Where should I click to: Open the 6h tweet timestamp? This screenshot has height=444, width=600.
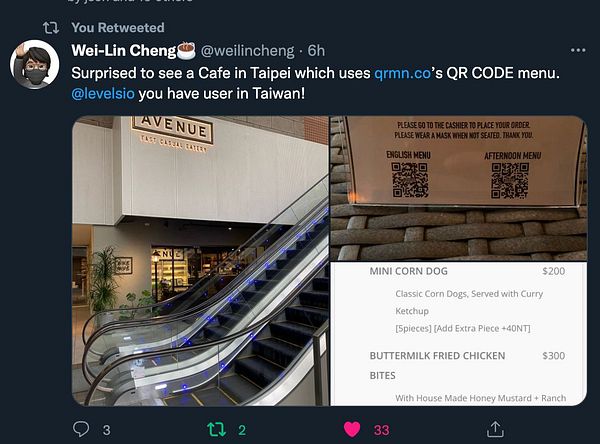tap(316, 51)
